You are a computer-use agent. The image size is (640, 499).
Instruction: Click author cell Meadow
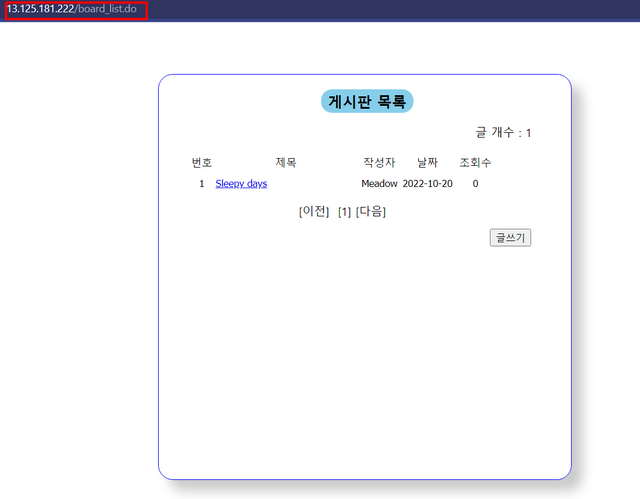[x=379, y=184]
